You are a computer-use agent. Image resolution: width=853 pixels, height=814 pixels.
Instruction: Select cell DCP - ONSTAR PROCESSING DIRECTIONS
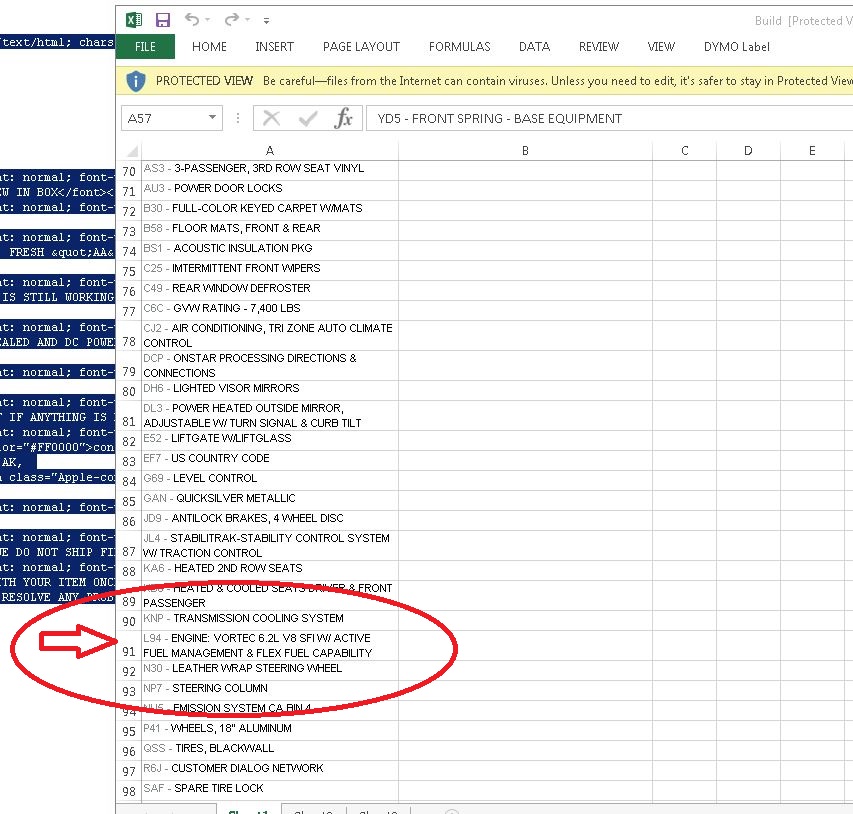[270, 366]
